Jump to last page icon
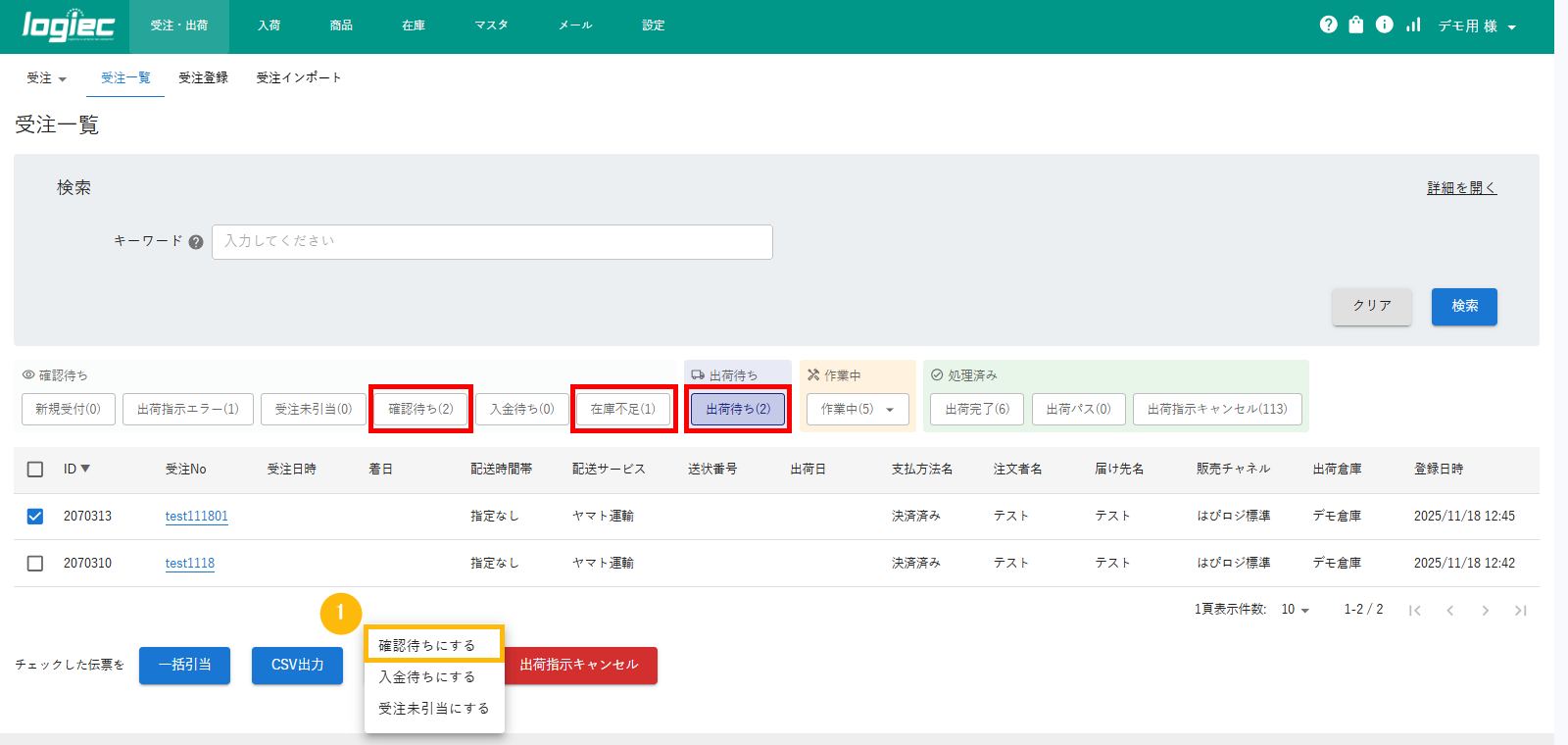 [1520, 611]
